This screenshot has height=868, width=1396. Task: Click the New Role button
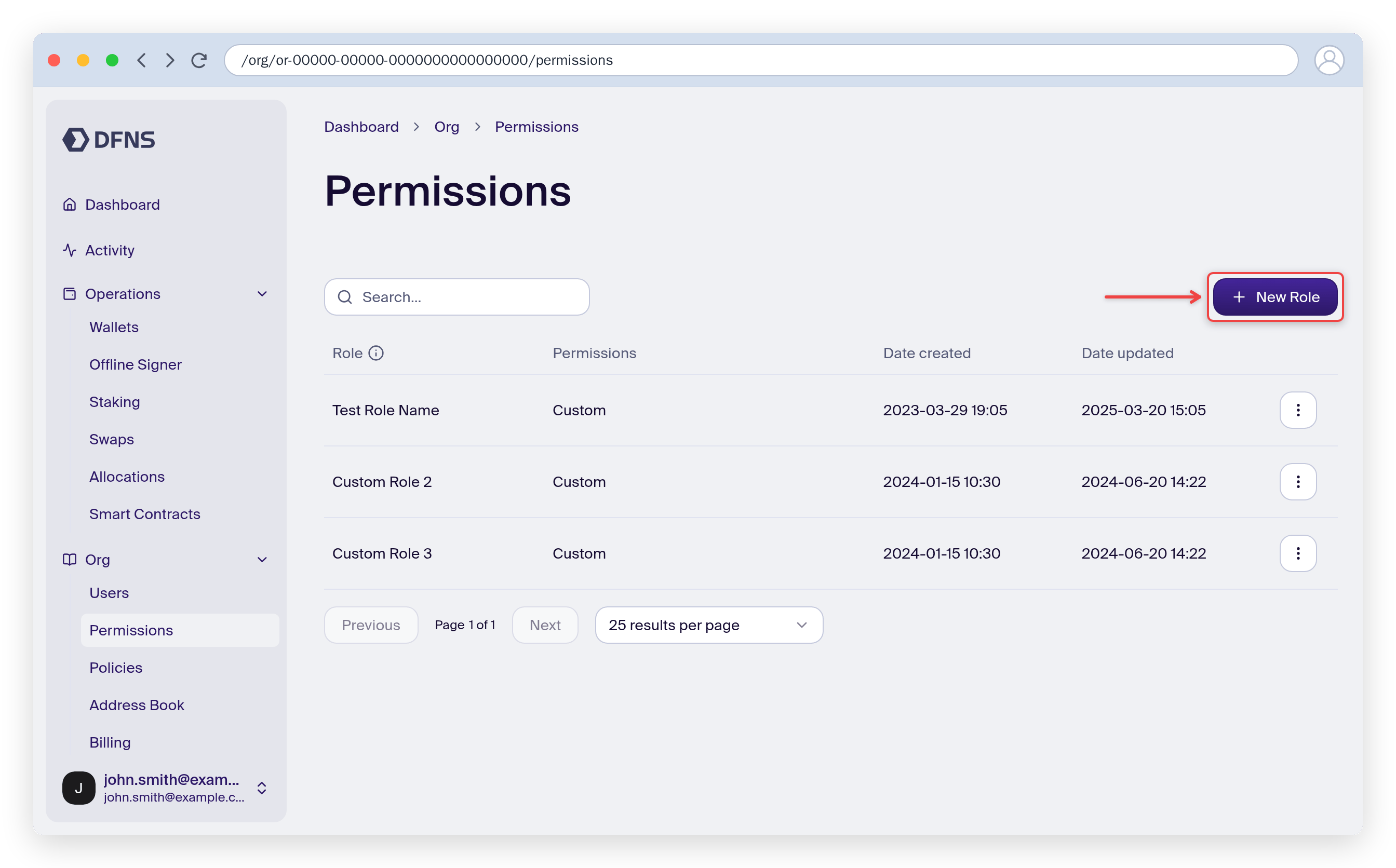click(x=1275, y=297)
